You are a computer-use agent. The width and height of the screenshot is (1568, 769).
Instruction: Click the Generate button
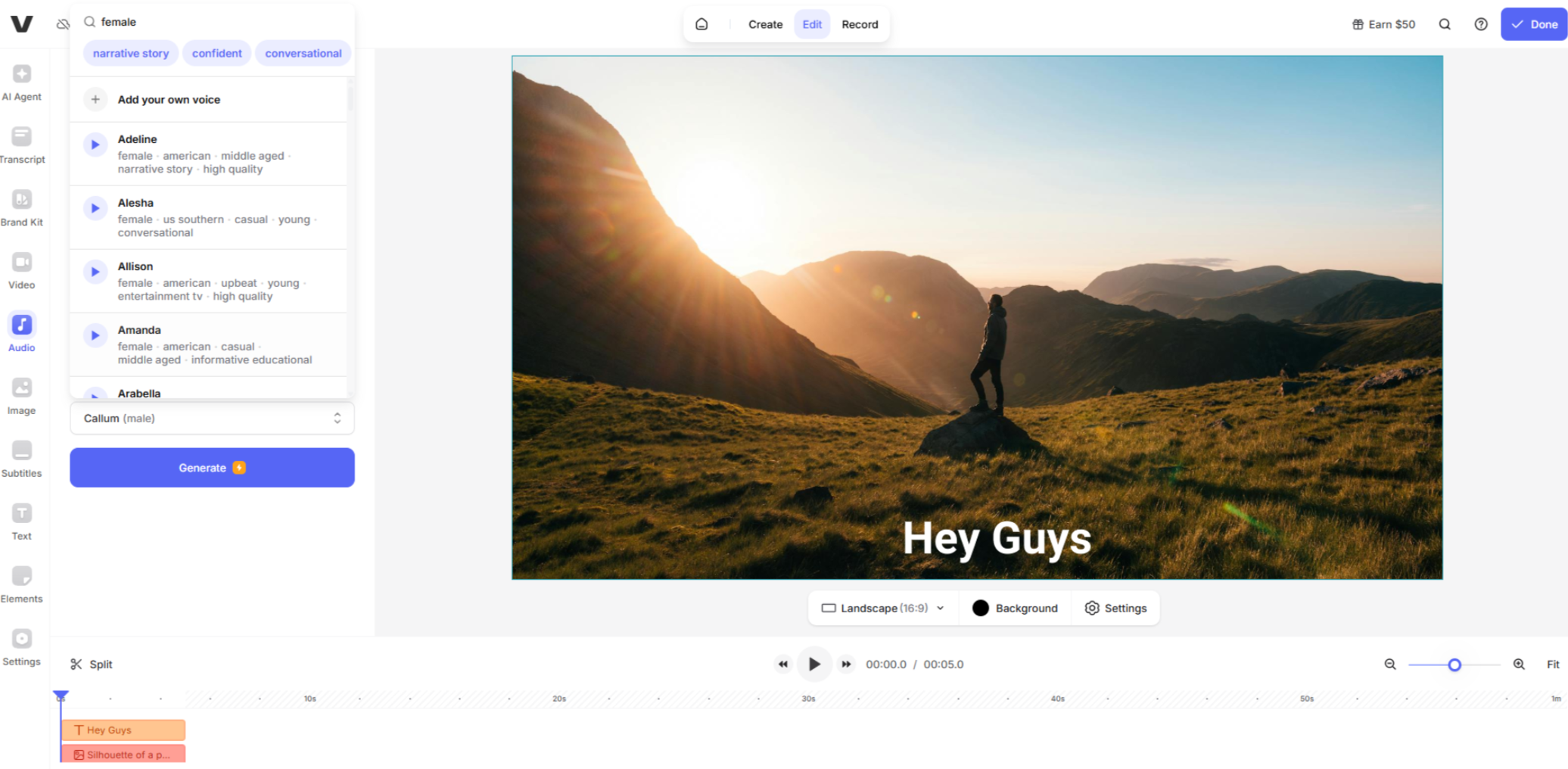[212, 468]
